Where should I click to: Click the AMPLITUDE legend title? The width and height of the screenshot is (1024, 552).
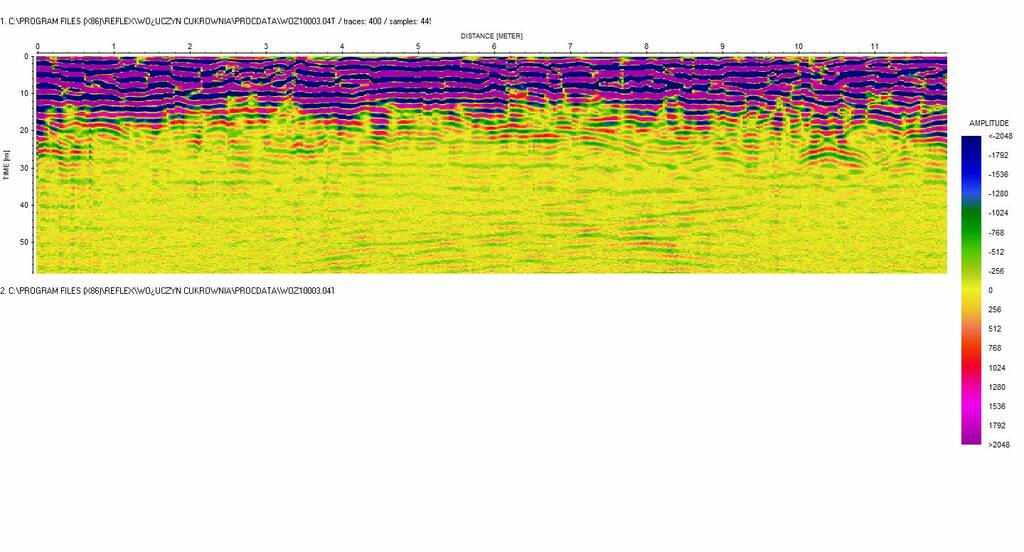tap(988, 123)
